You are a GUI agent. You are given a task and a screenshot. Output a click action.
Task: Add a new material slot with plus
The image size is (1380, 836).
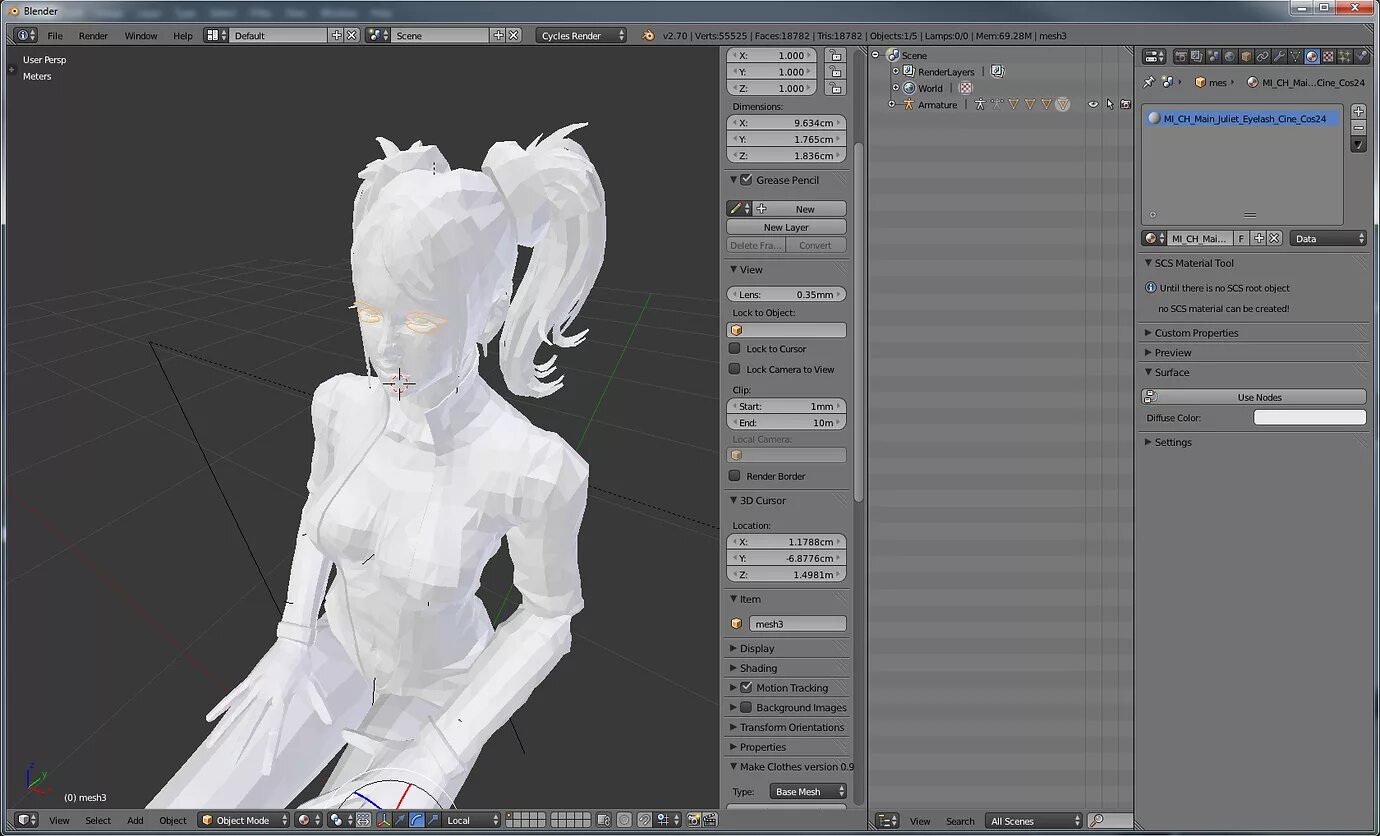click(1358, 112)
